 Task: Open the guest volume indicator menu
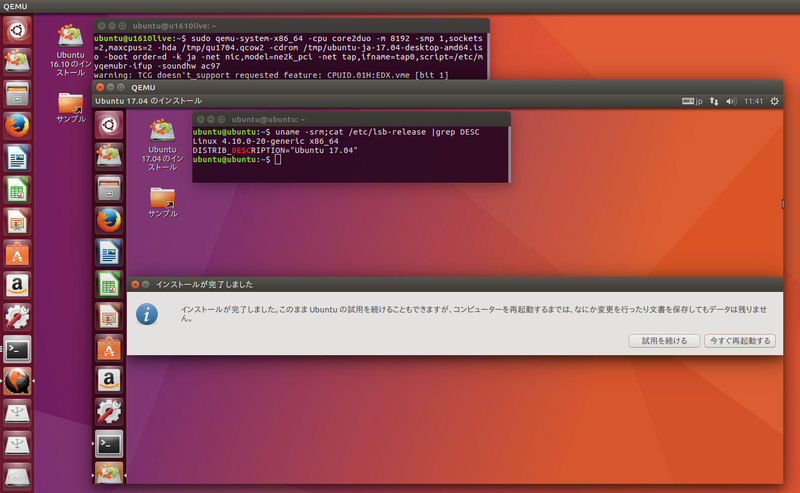pyautogui.click(x=731, y=101)
